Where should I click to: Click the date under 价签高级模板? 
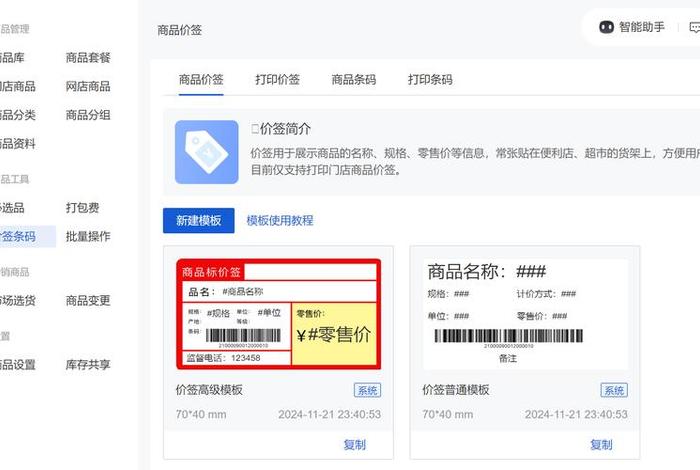click(329, 414)
